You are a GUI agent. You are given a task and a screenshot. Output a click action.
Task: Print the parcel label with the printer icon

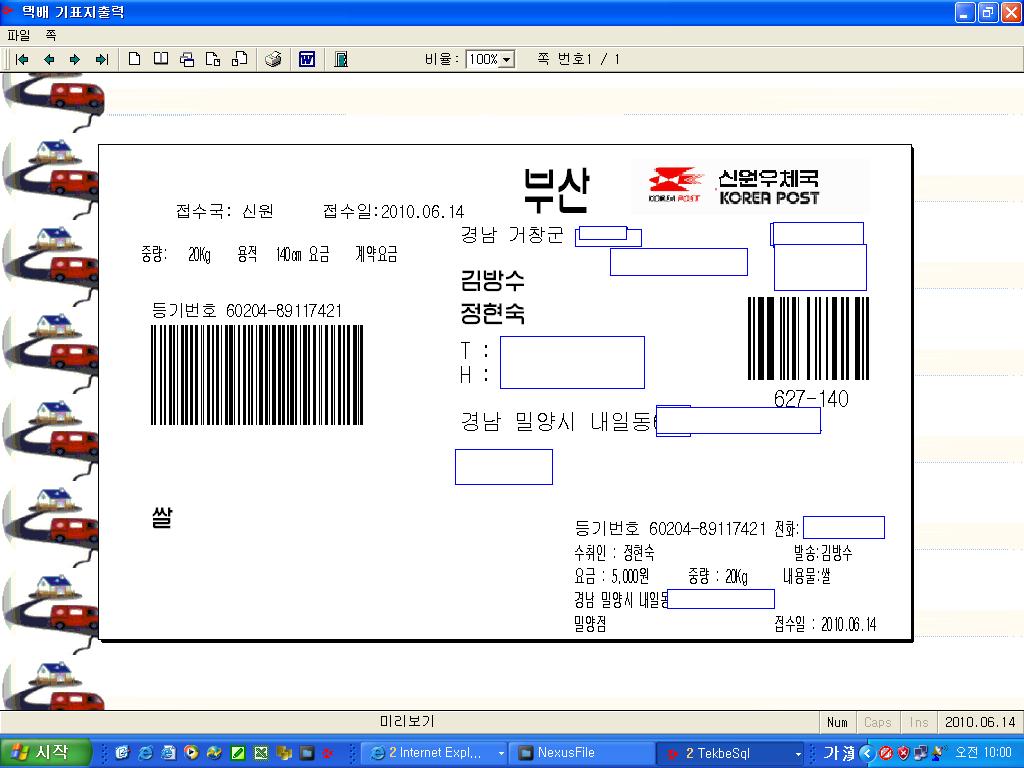pyautogui.click(x=273, y=59)
